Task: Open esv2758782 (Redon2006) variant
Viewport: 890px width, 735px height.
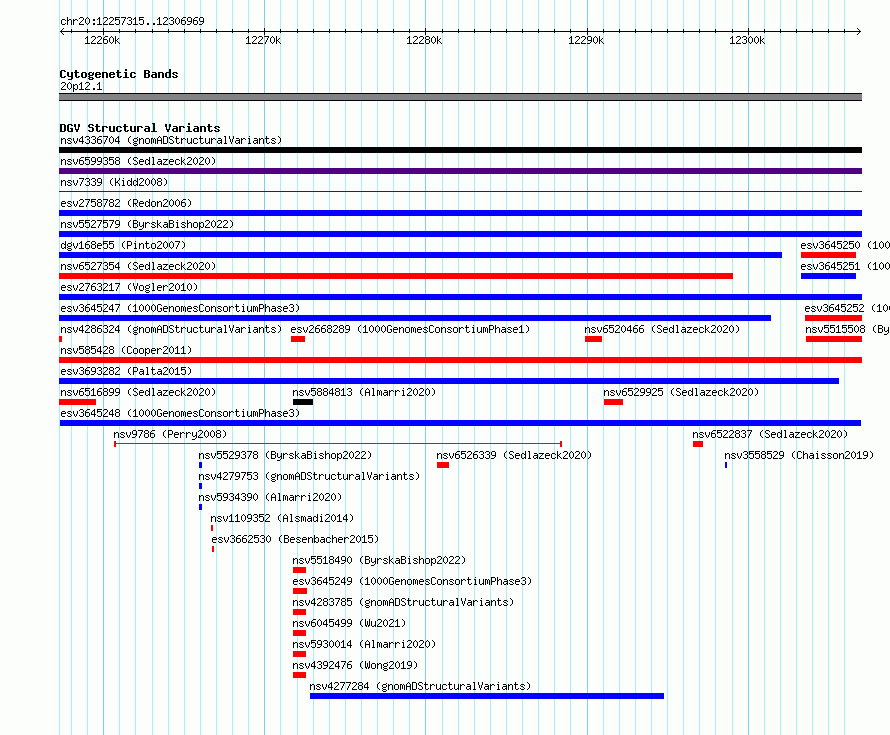Action: pyautogui.click(x=126, y=203)
